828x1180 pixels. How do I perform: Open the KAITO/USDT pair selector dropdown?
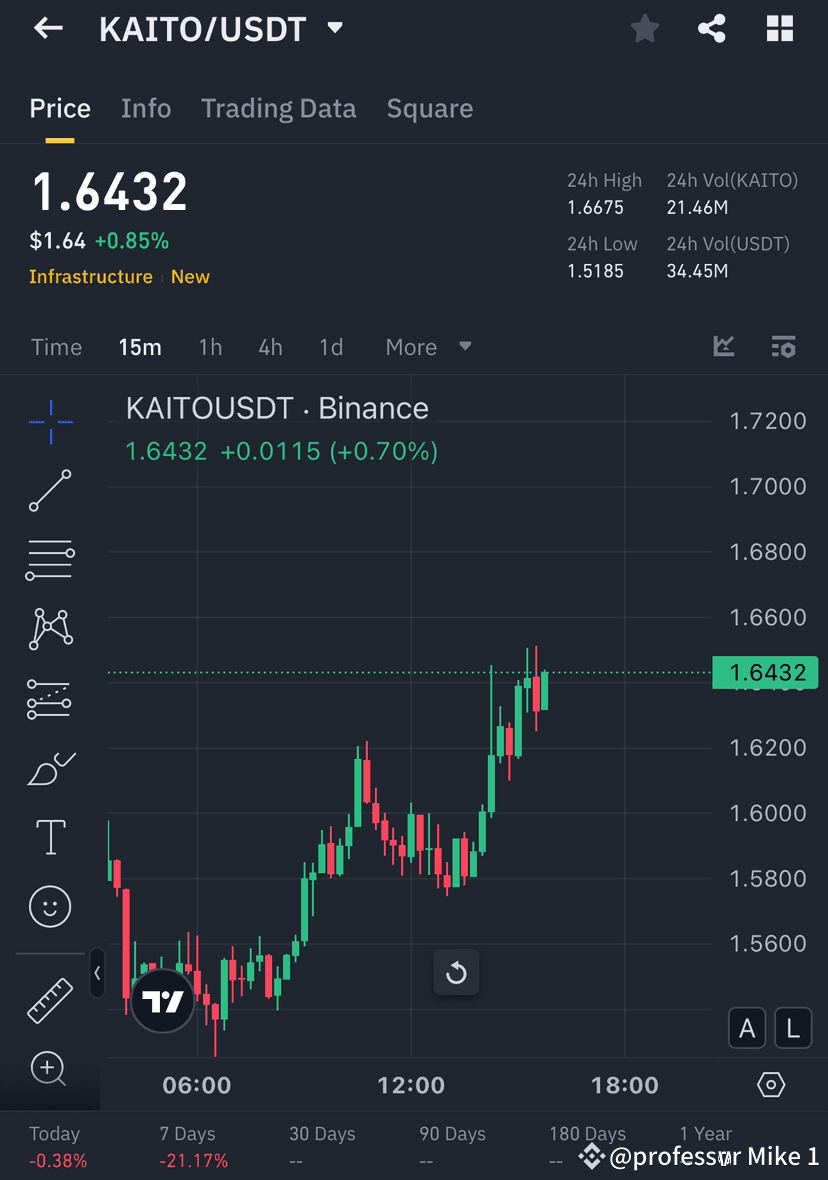[x=335, y=28]
